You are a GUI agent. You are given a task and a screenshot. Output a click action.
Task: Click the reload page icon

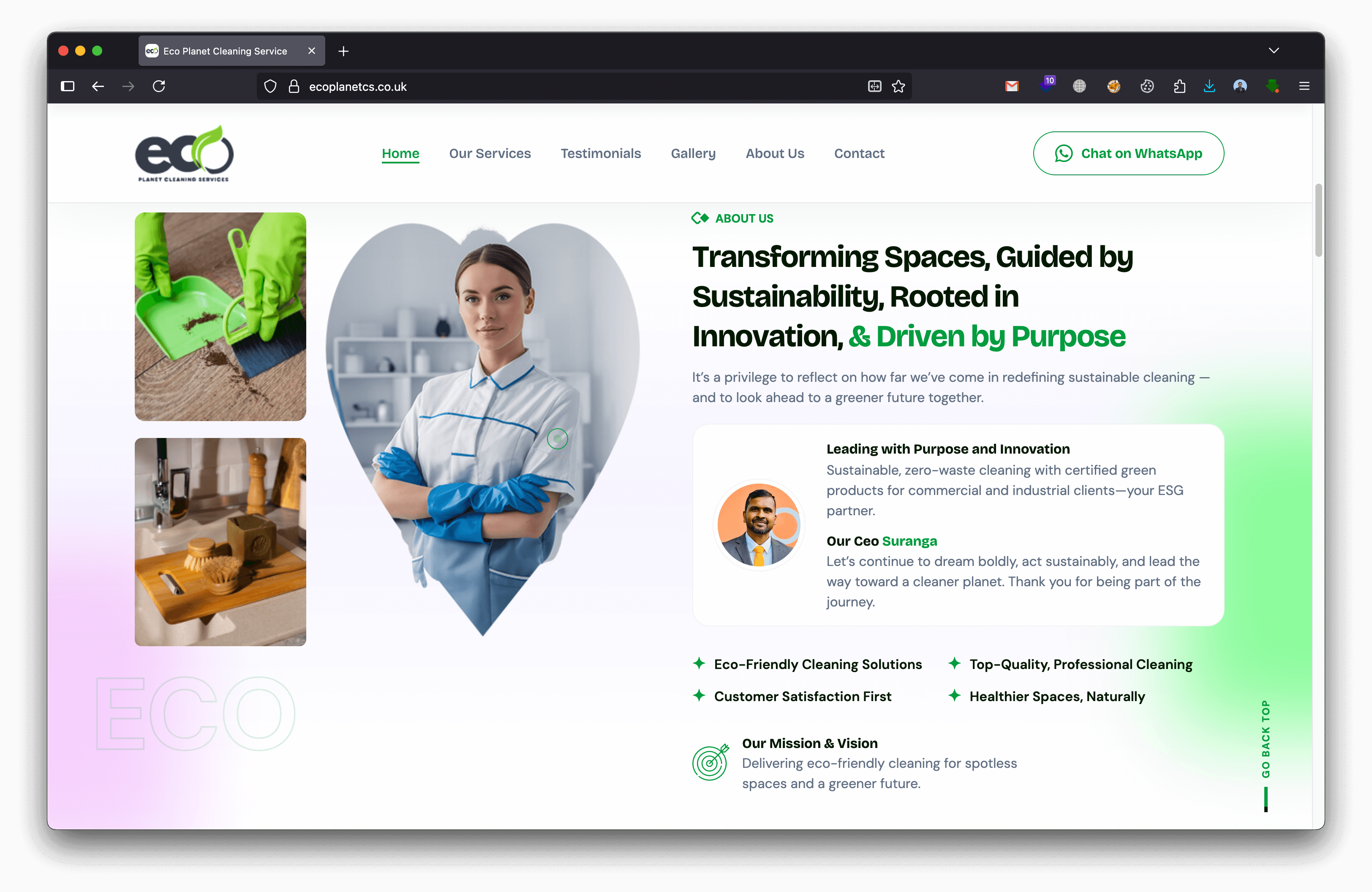159,87
